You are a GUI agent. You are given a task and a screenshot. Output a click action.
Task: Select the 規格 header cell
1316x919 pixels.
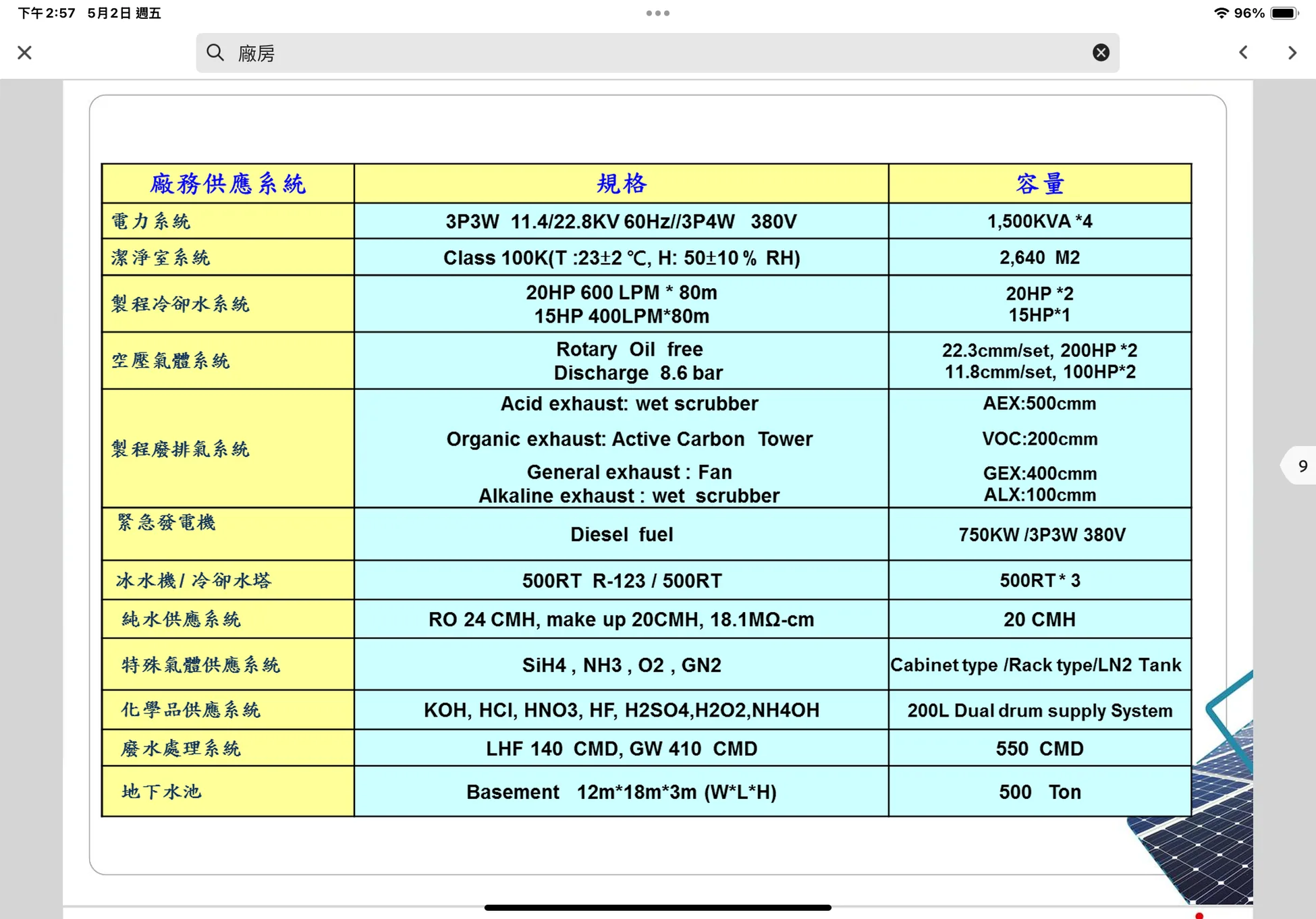622,184
